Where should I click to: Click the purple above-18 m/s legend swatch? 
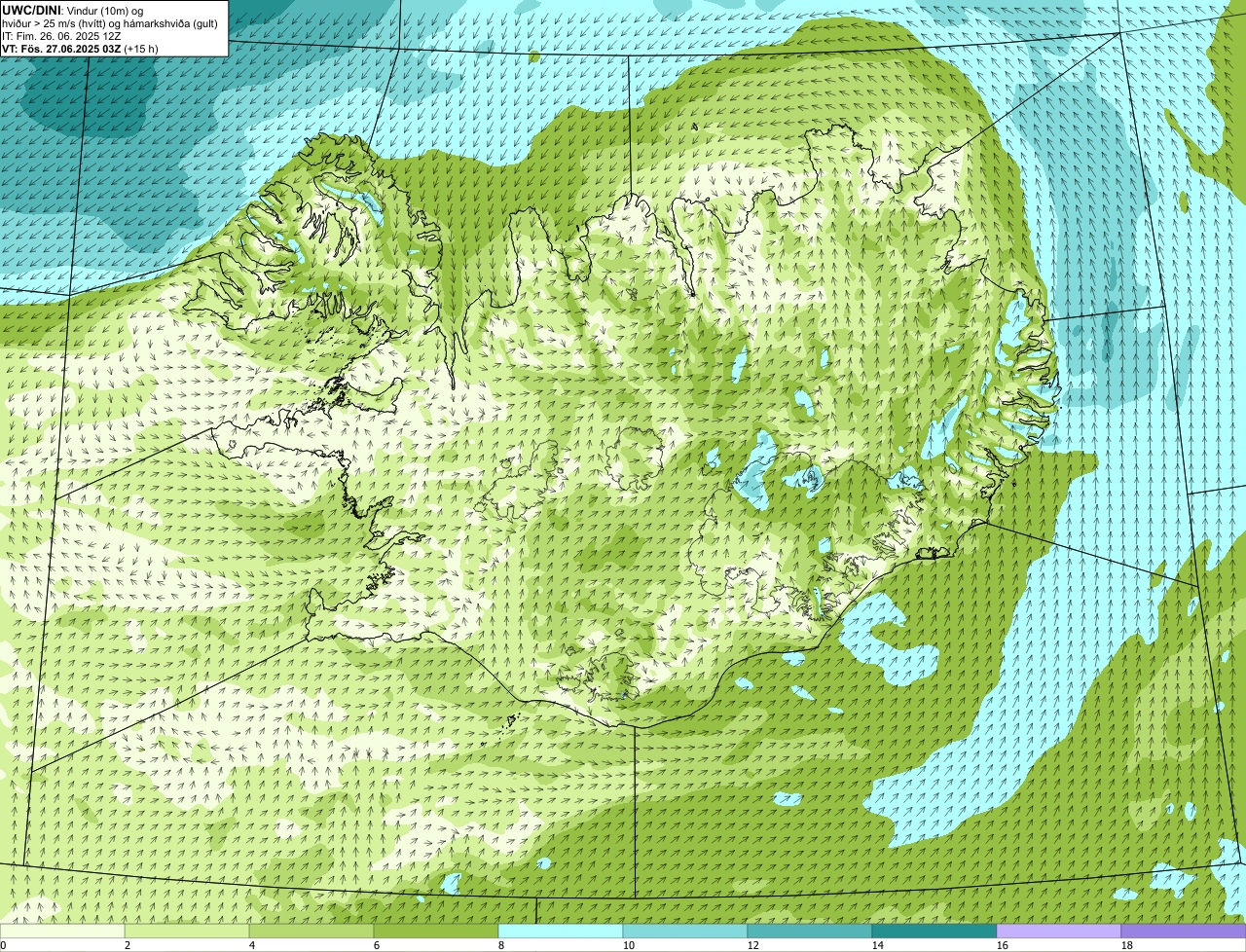[1184, 931]
